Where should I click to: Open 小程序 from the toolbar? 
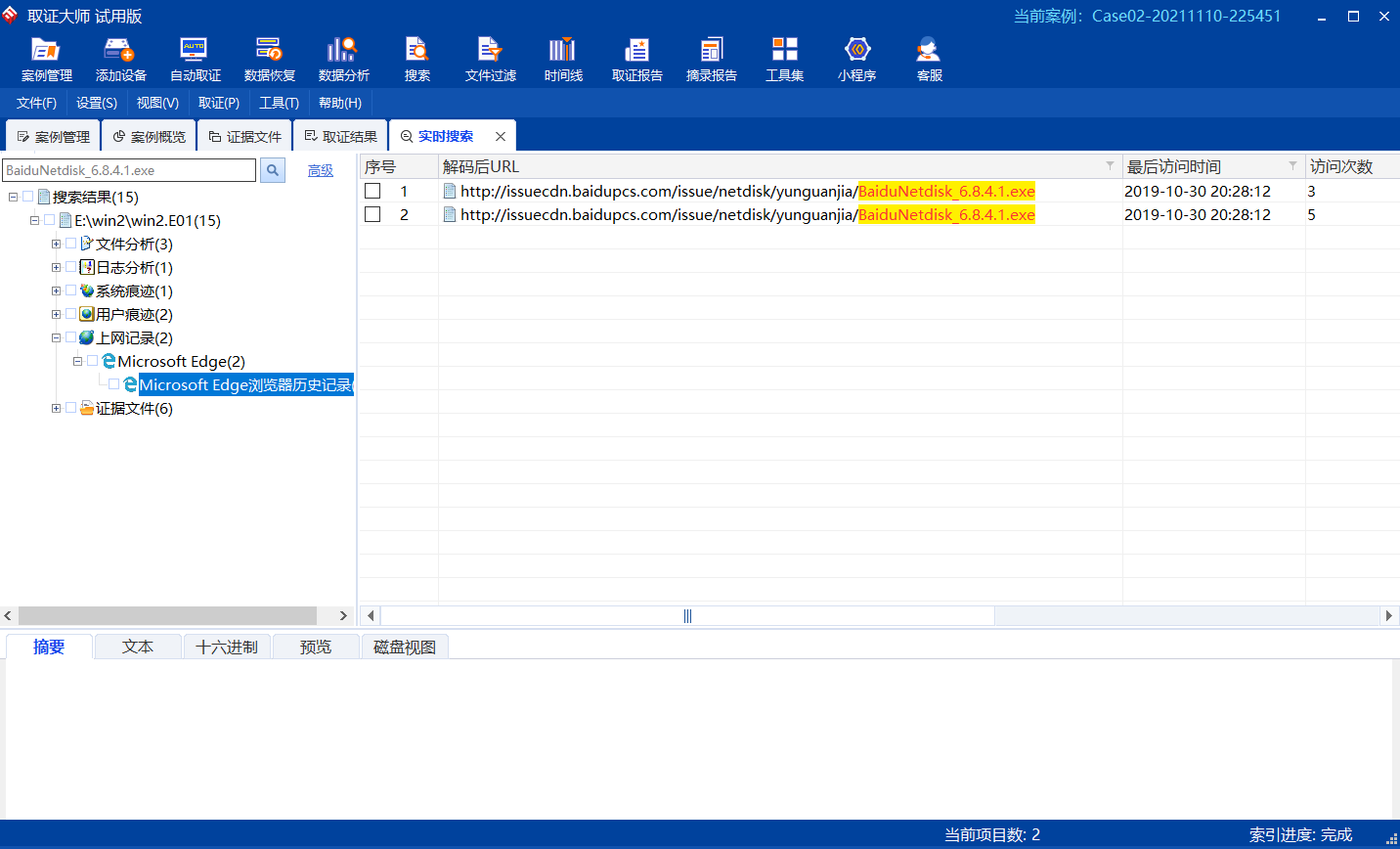[856, 60]
